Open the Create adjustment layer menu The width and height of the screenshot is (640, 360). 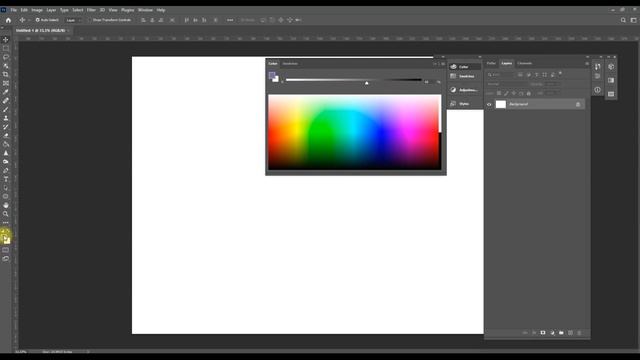click(552, 333)
